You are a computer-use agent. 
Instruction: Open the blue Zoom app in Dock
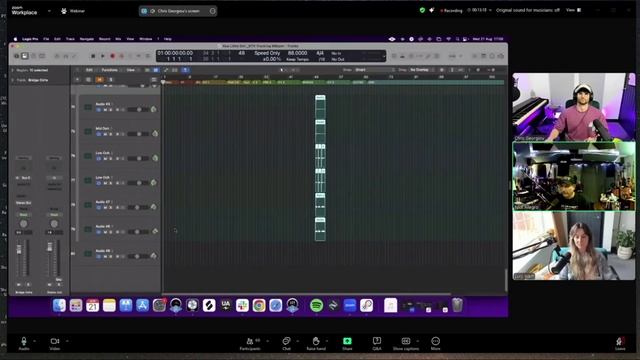pos(350,305)
